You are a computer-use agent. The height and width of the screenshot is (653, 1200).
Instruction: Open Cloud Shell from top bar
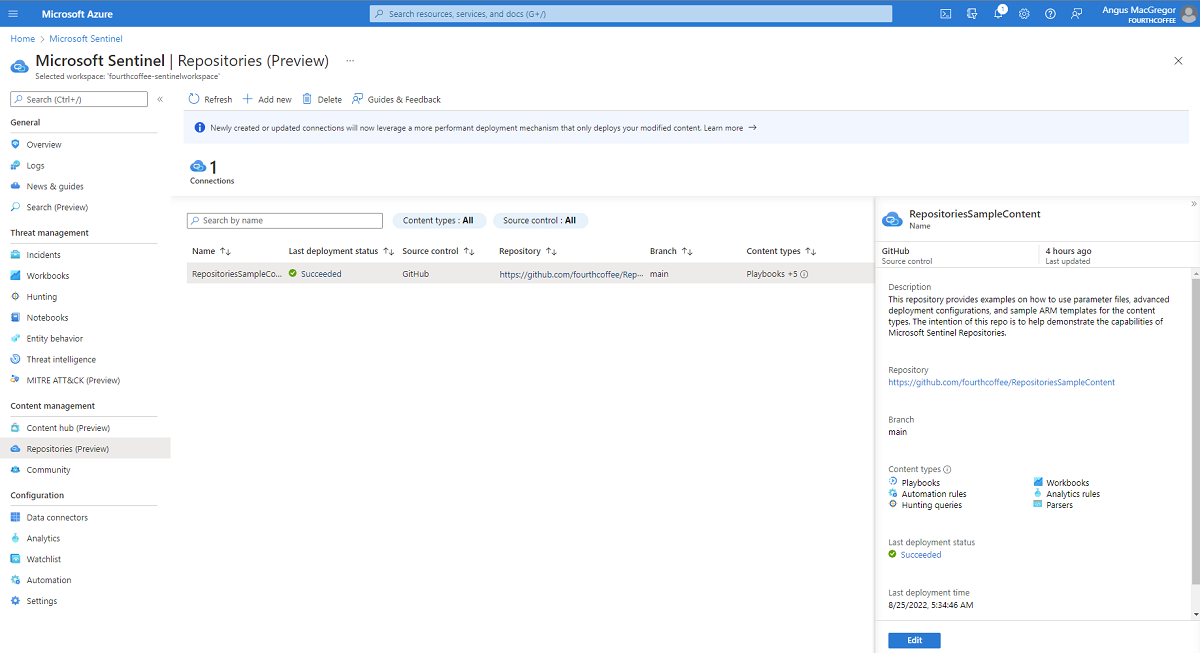coord(946,14)
